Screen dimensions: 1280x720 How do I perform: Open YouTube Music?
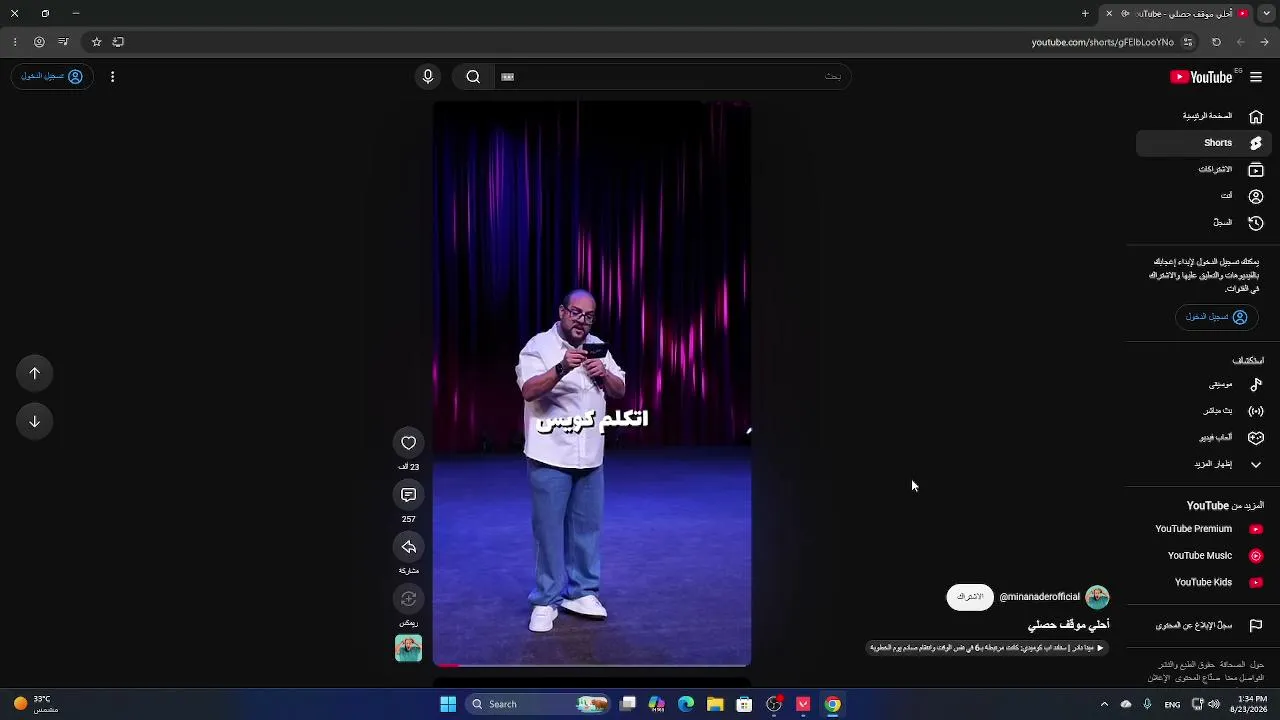(1202, 556)
